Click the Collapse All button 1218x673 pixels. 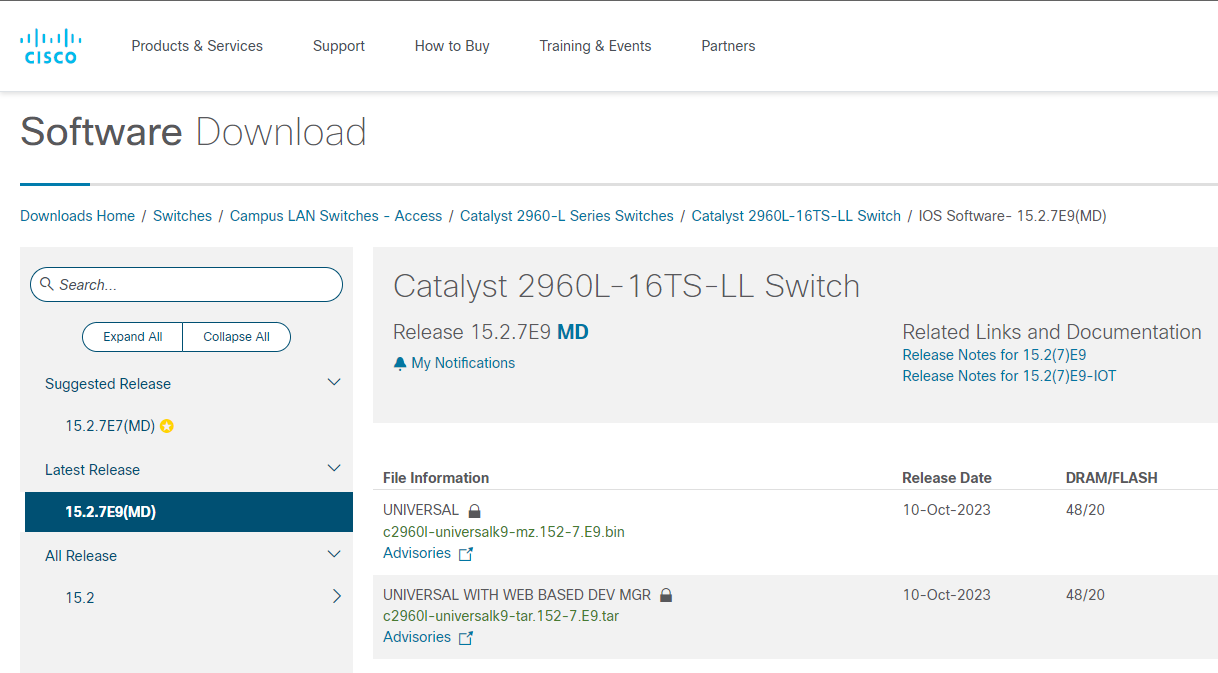237,337
